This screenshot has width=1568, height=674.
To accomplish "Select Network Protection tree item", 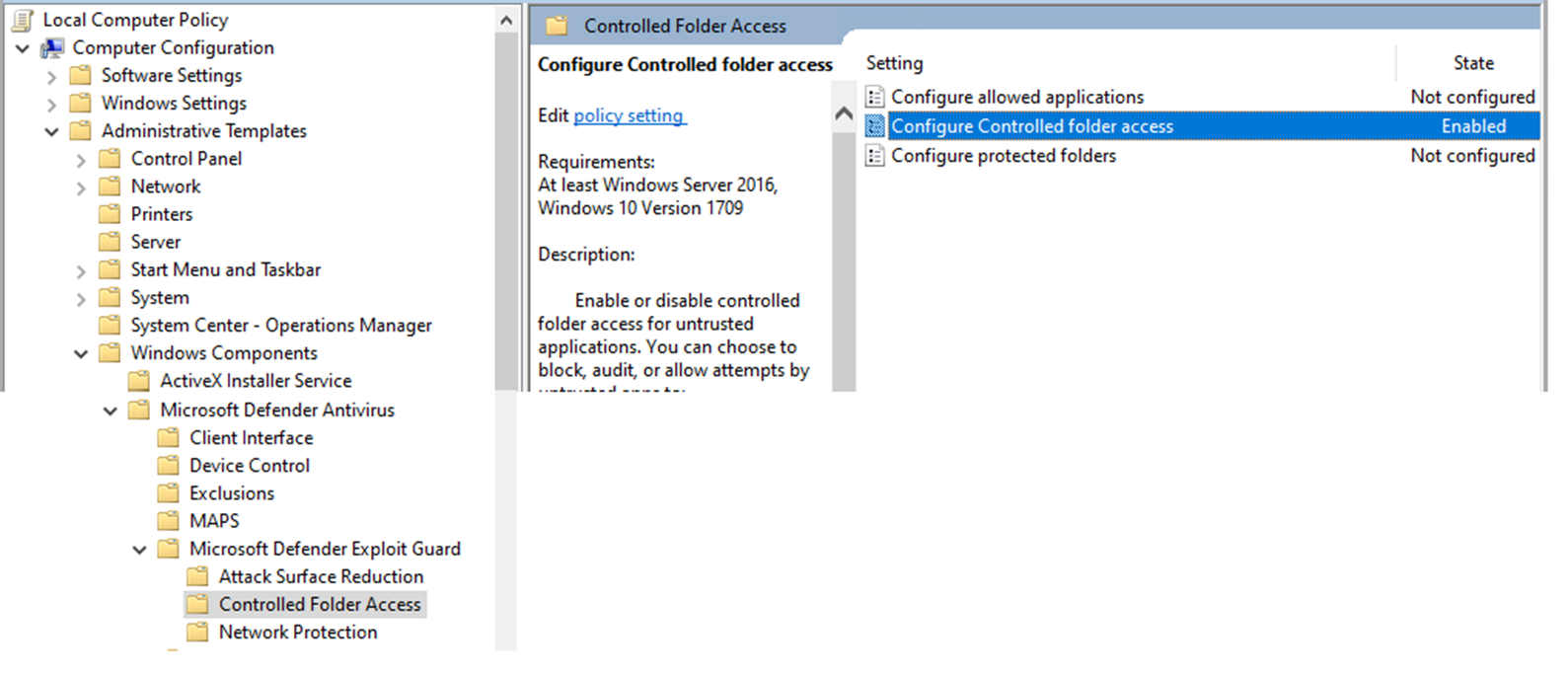I will tap(298, 632).
